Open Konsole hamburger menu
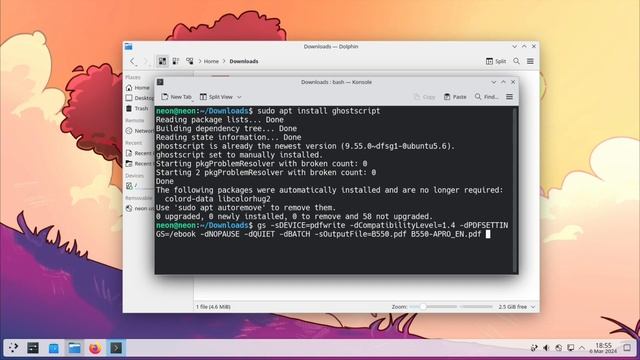Screen dimensions: 640x360 coord(509,97)
